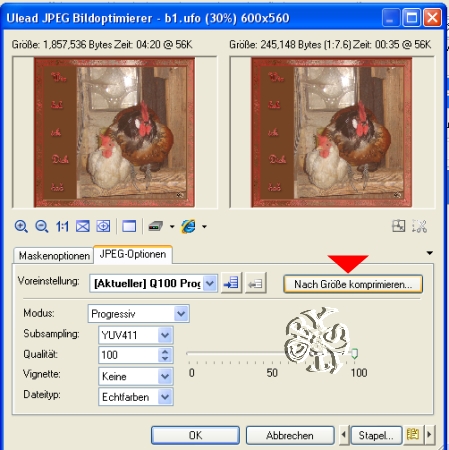
Task: Open the Voreinstellung preset dropdown
Action: [x=210, y=284]
